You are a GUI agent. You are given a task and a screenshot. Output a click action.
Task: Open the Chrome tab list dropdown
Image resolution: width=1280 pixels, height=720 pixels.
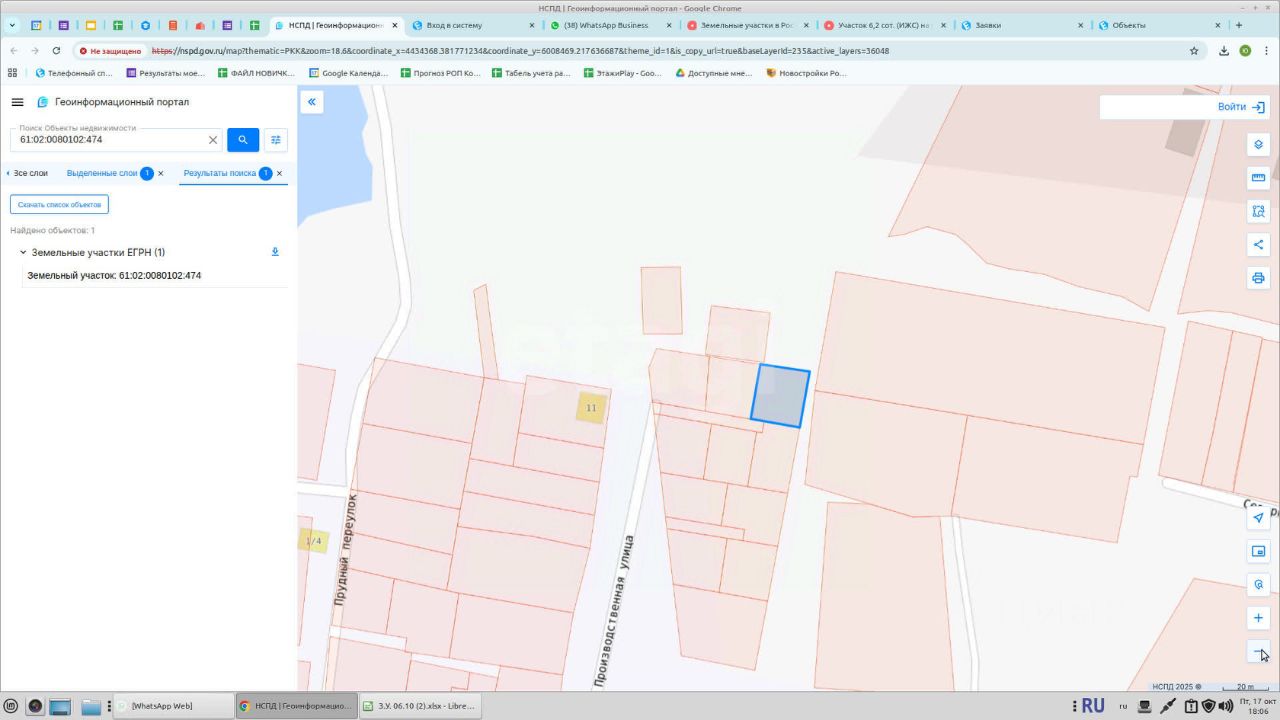tap(12, 25)
